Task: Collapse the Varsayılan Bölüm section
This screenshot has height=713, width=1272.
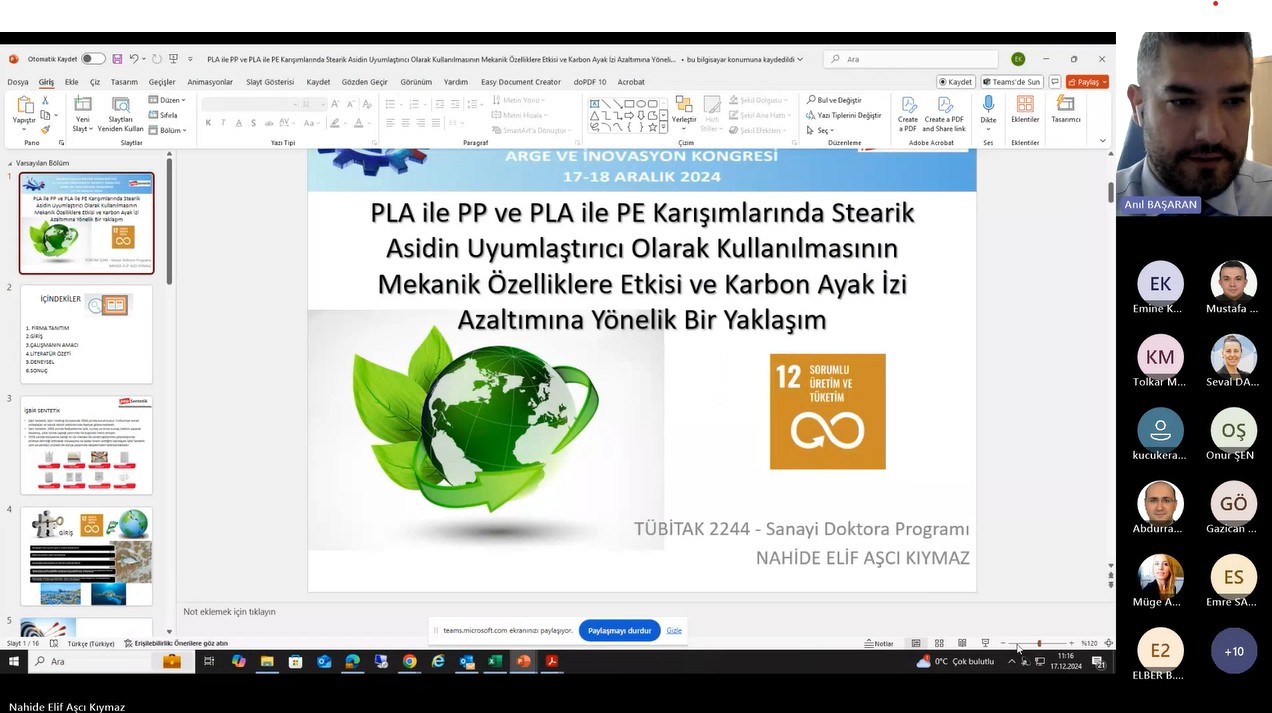Action: [11, 163]
